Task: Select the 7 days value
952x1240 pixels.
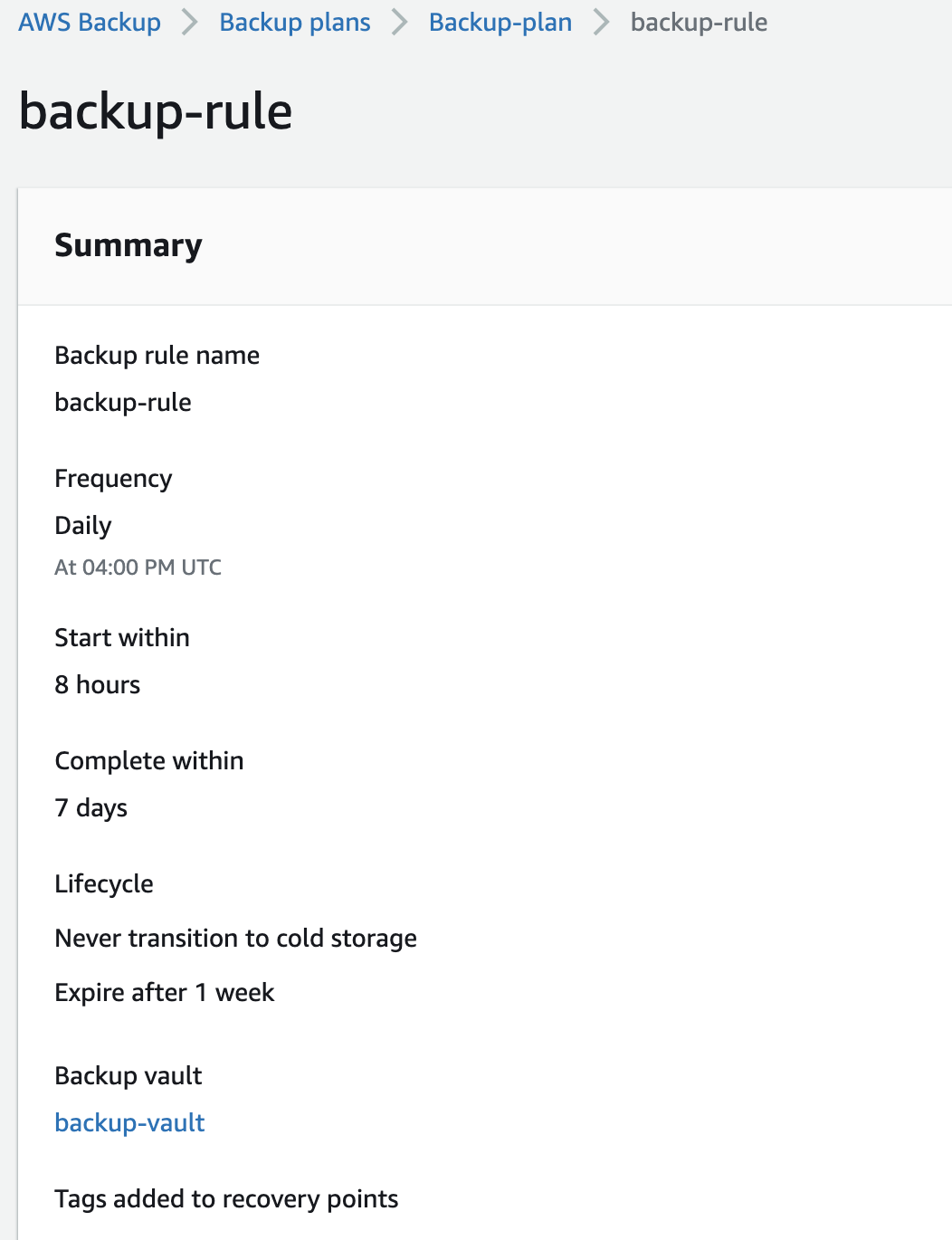Action: (91, 807)
